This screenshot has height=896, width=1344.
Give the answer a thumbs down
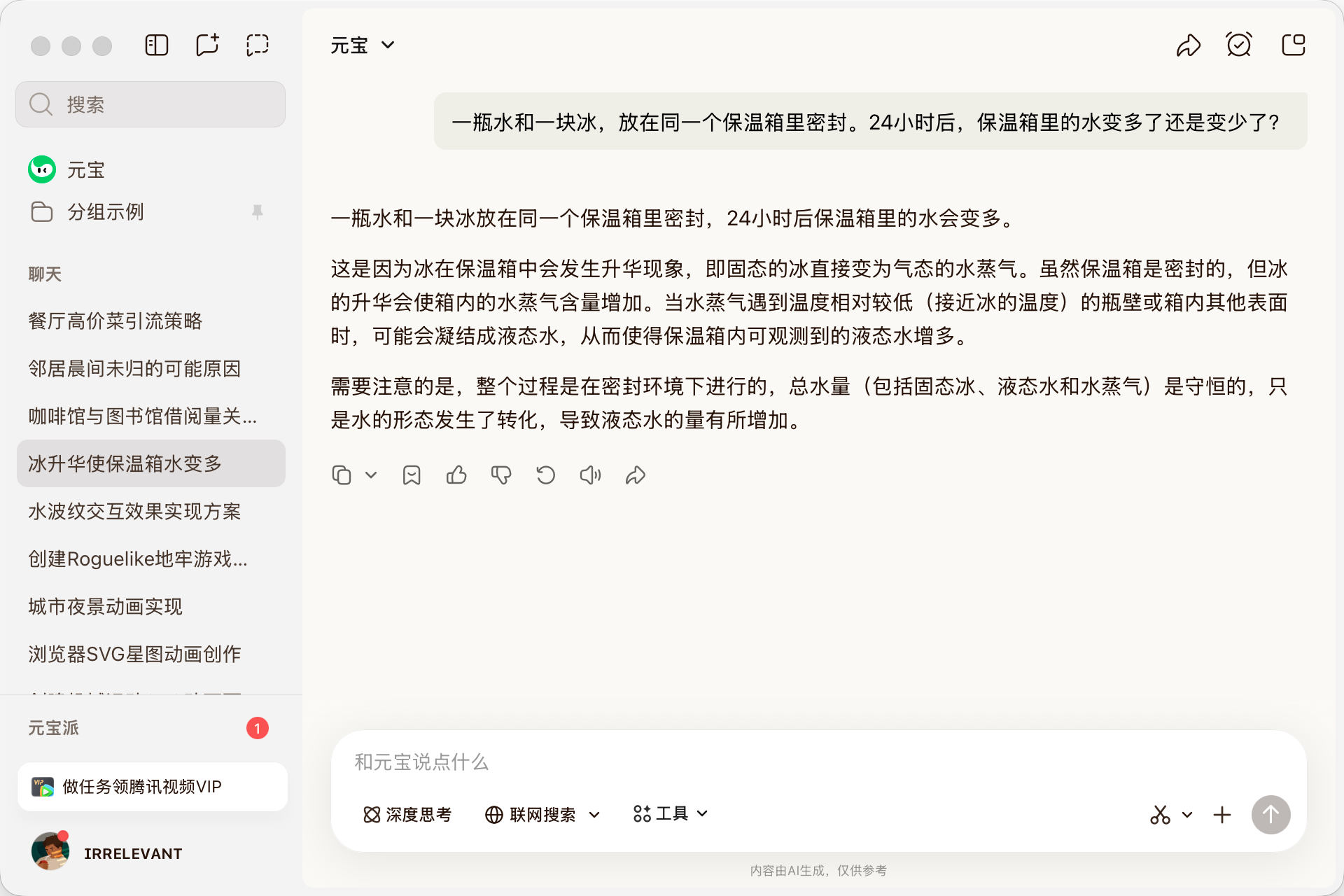[500, 475]
